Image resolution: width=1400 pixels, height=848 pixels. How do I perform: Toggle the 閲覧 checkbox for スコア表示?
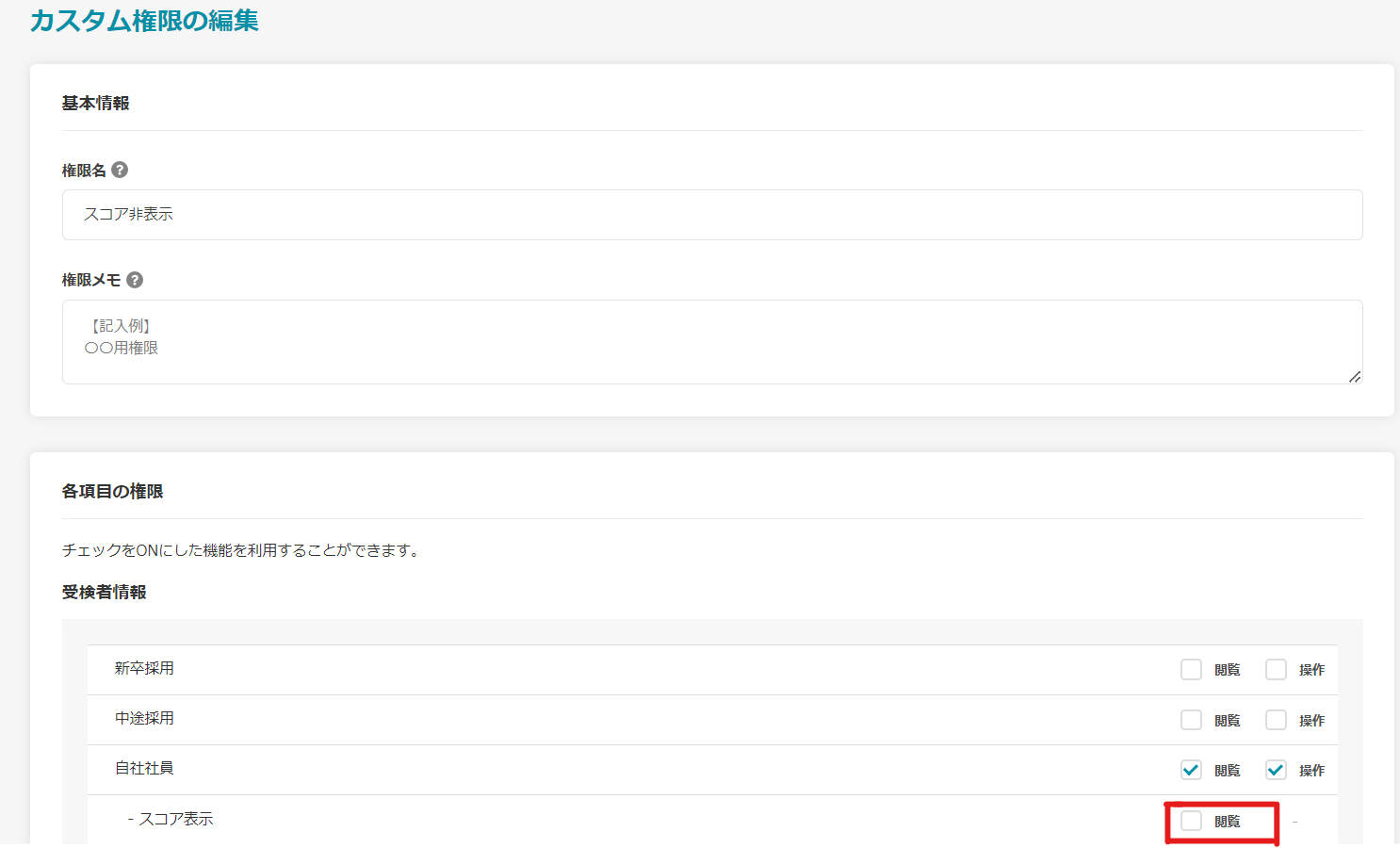pyautogui.click(x=1191, y=821)
